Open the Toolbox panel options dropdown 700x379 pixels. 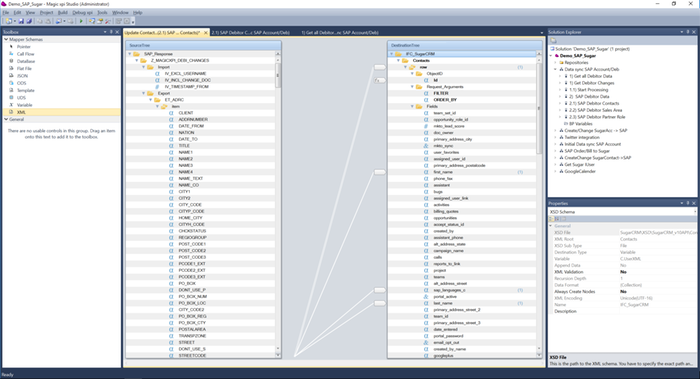(105, 32)
